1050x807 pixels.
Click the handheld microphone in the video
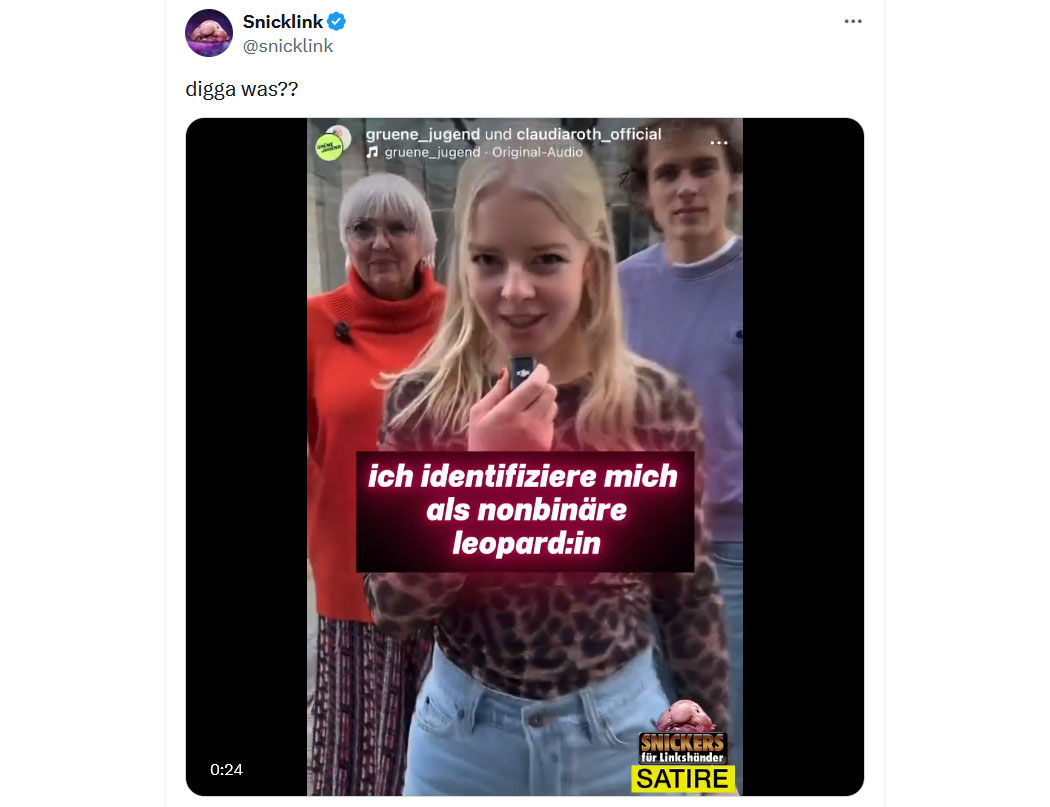pyautogui.click(x=522, y=372)
